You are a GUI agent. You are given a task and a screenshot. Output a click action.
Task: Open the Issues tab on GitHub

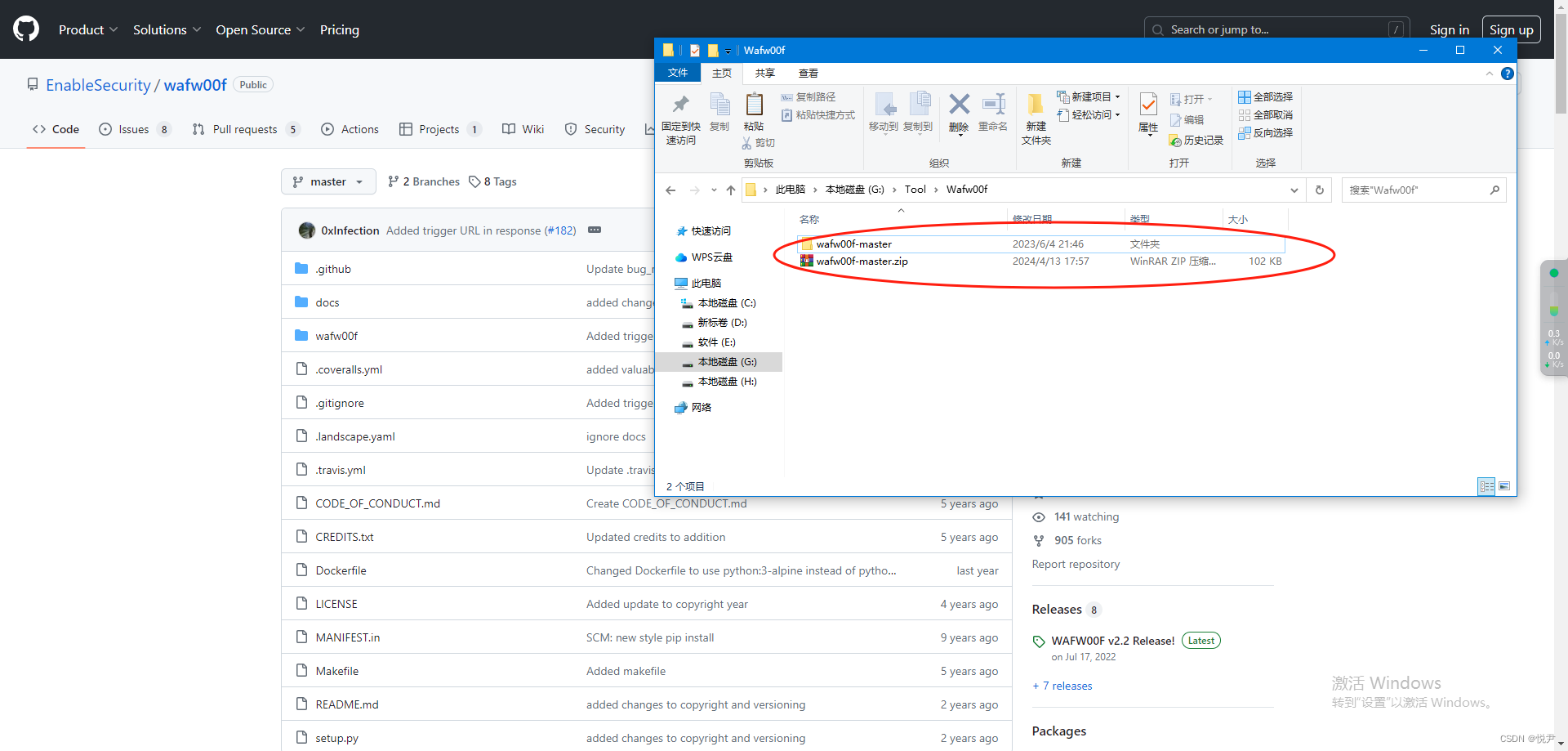click(x=135, y=129)
